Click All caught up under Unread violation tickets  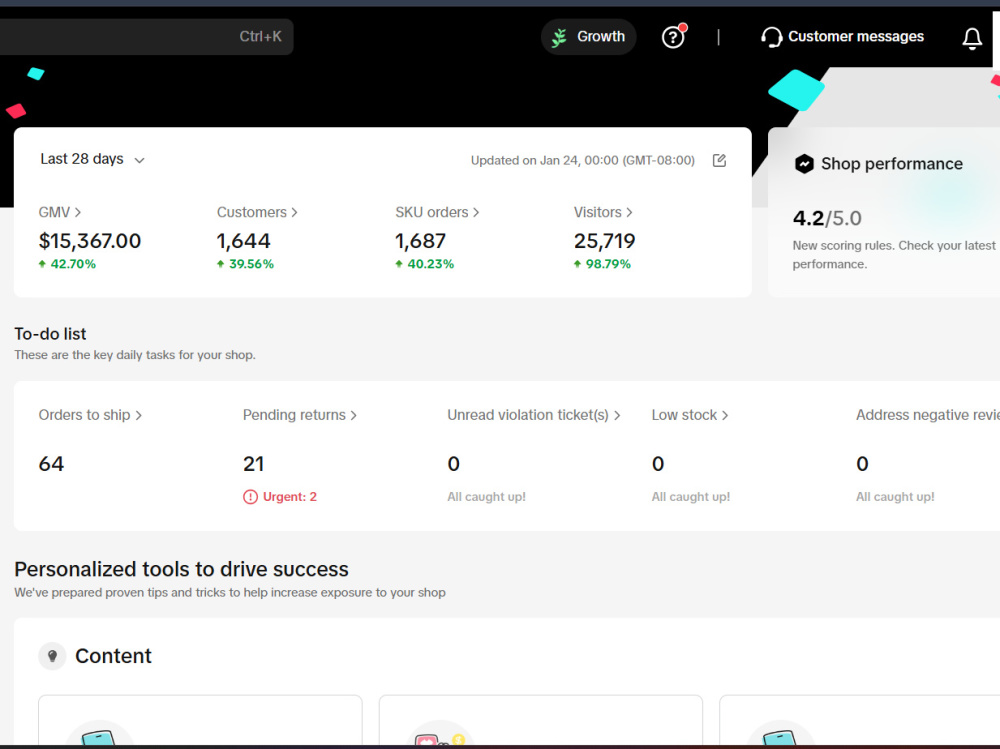[487, 497]
